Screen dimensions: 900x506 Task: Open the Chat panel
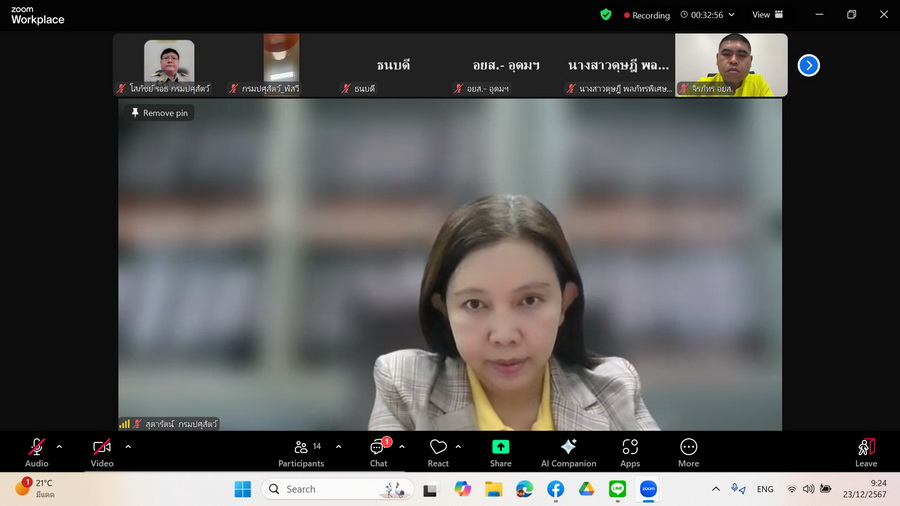[379, 452]
